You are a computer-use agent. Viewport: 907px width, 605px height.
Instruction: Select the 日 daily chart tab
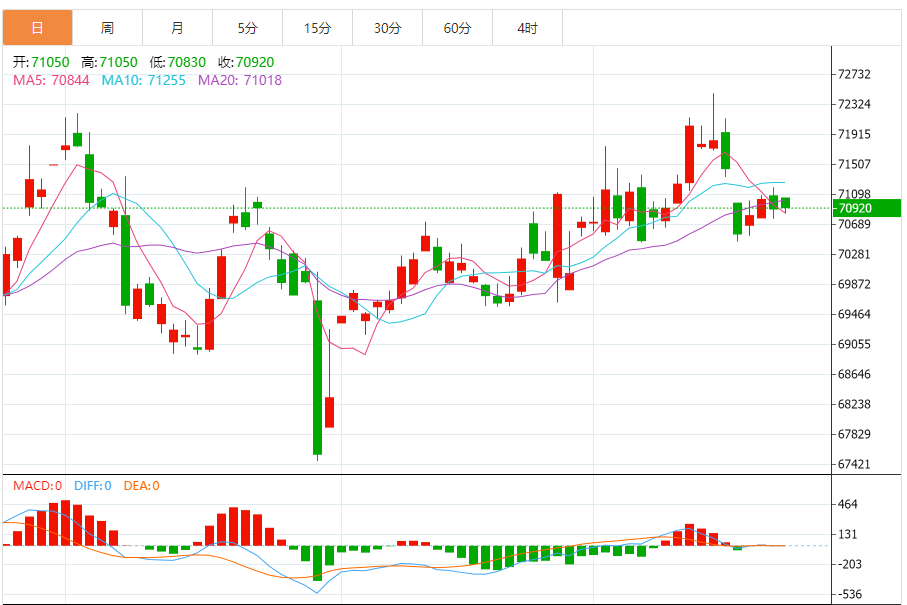coord(38,28)
